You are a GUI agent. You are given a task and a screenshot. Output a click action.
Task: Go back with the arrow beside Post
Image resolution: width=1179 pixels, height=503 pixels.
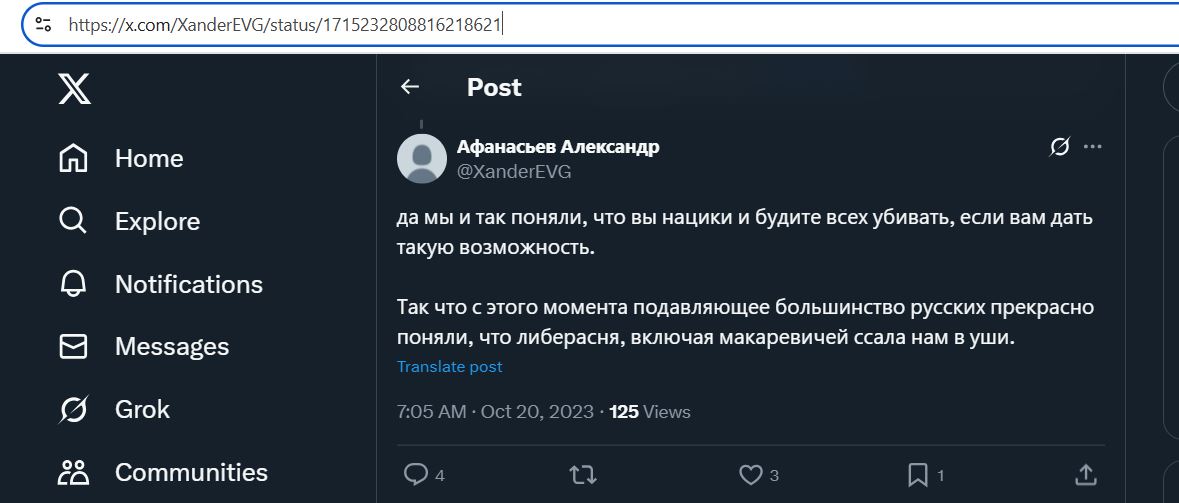click(410, 87)
